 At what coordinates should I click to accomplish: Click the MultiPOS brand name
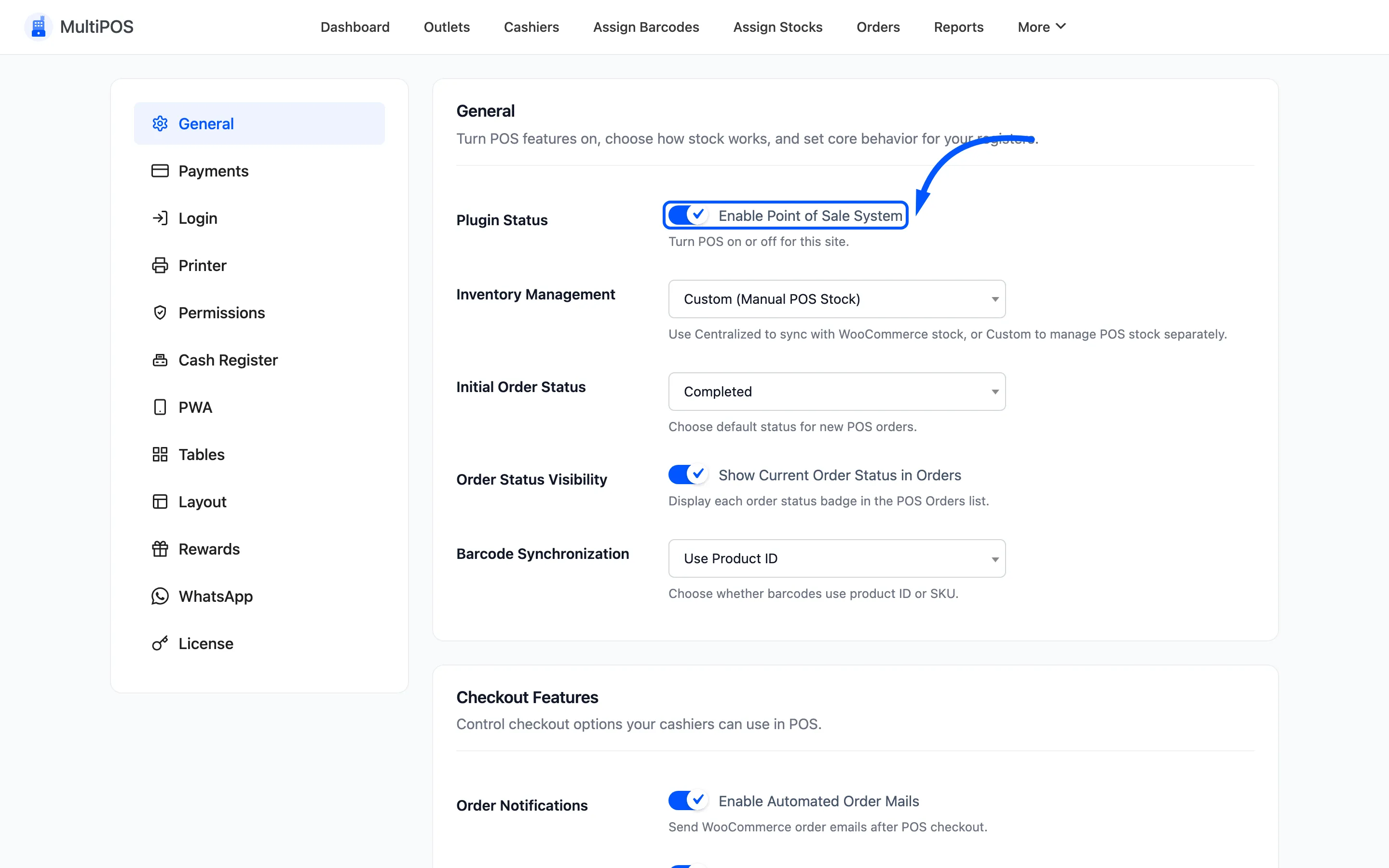click(96, 27)
